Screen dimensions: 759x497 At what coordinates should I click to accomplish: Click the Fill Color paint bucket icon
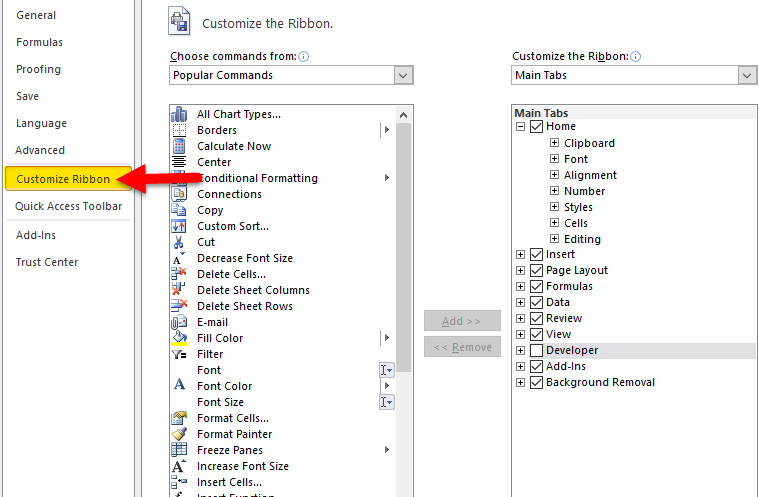179,338
